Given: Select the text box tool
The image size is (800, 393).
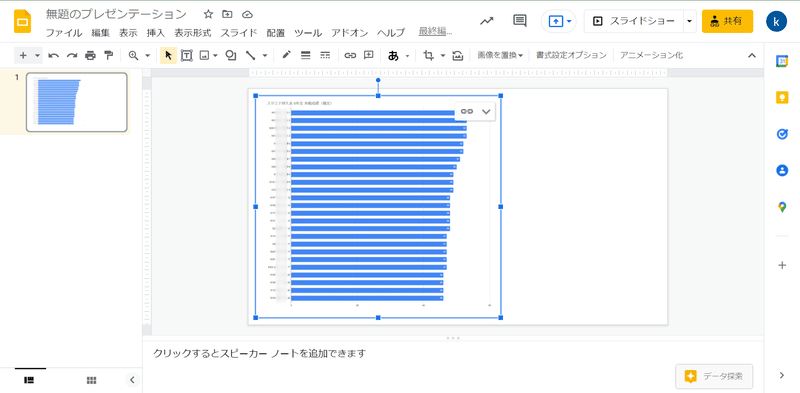Looking at the screenshot, I should (x=187, y=56).
